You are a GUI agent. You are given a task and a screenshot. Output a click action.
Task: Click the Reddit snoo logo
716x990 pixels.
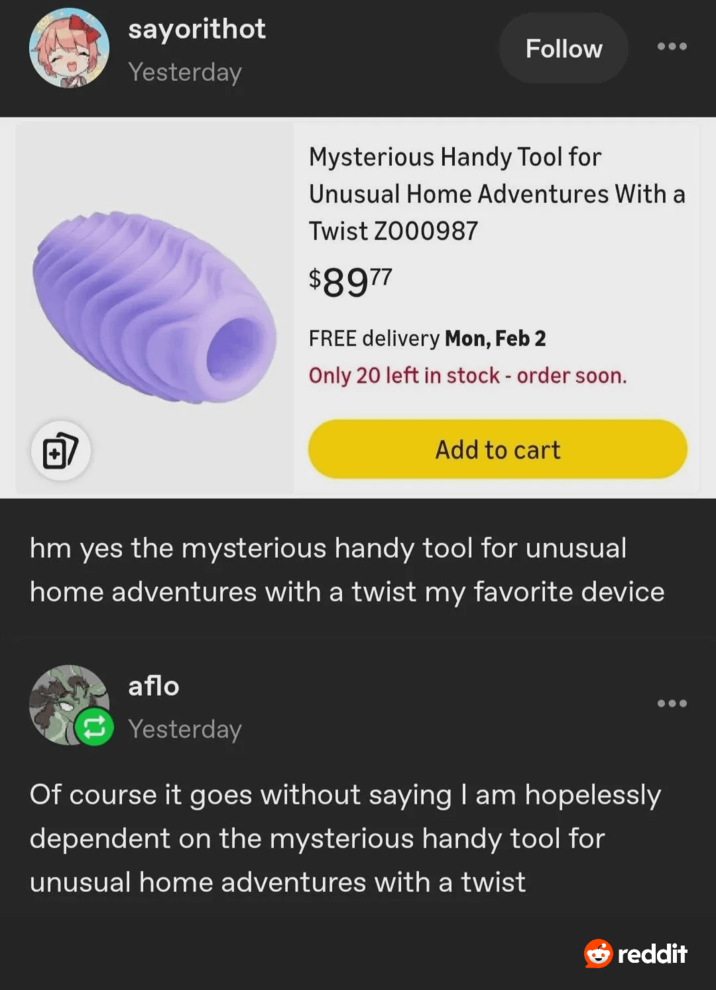599,954
